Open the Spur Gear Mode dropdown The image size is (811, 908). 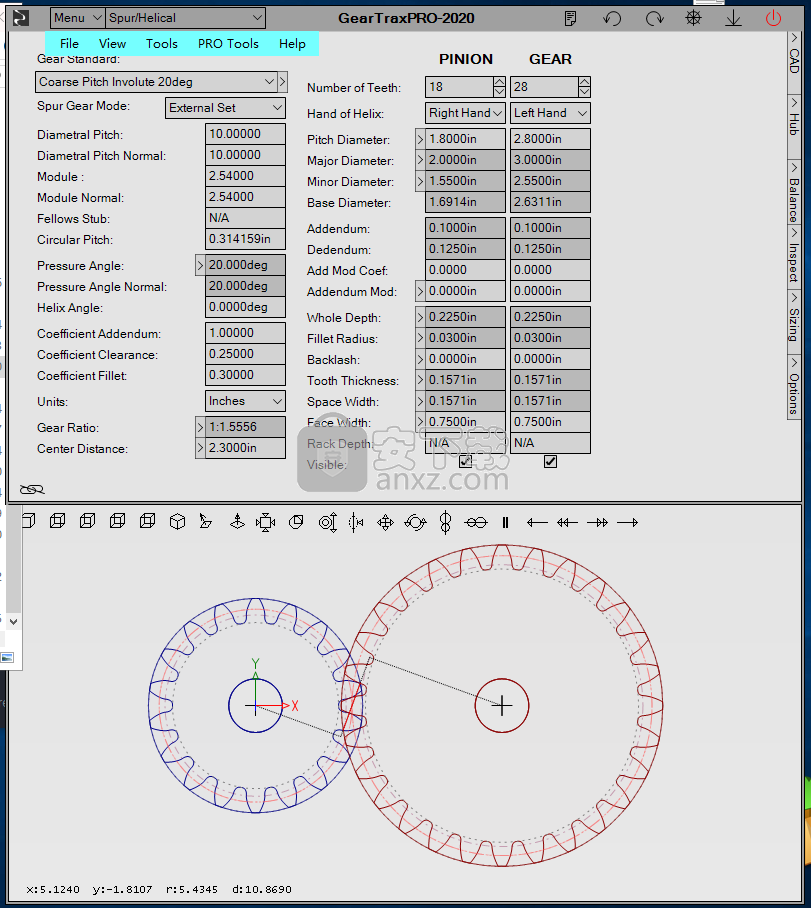point(225,108)
